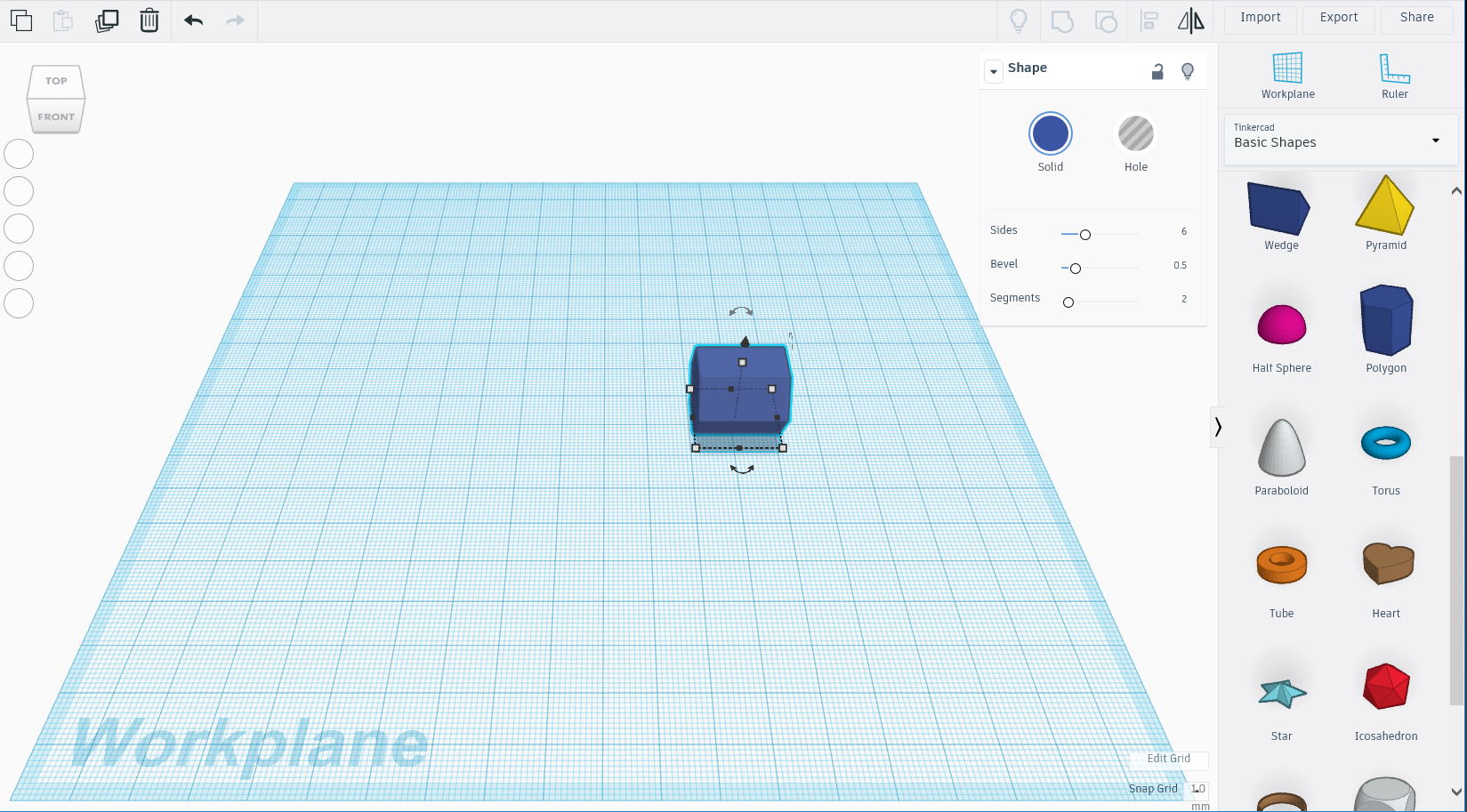This screenshot has height=812, width=1467.
Task: Select the Workplane tool
Action: 1287,76
